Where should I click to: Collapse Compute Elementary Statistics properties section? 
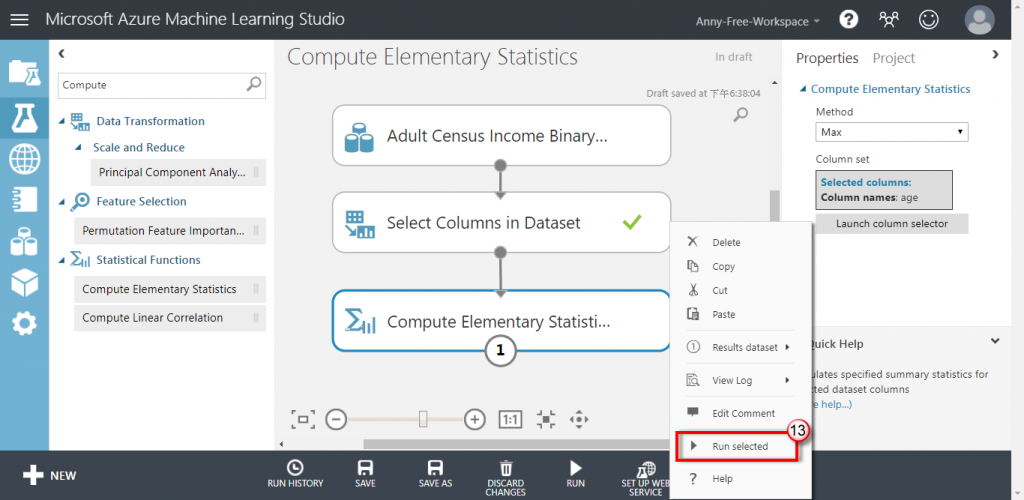tap(804, 89)
